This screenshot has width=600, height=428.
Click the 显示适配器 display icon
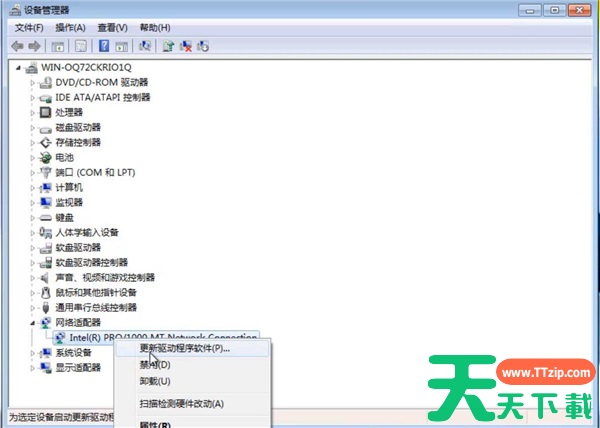click(46, 368)
